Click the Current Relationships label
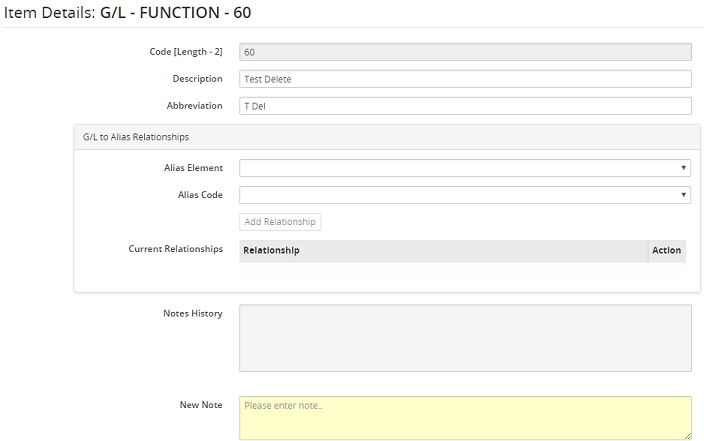The width and height of the screenshot is (704, 441). tap(175, 248)
